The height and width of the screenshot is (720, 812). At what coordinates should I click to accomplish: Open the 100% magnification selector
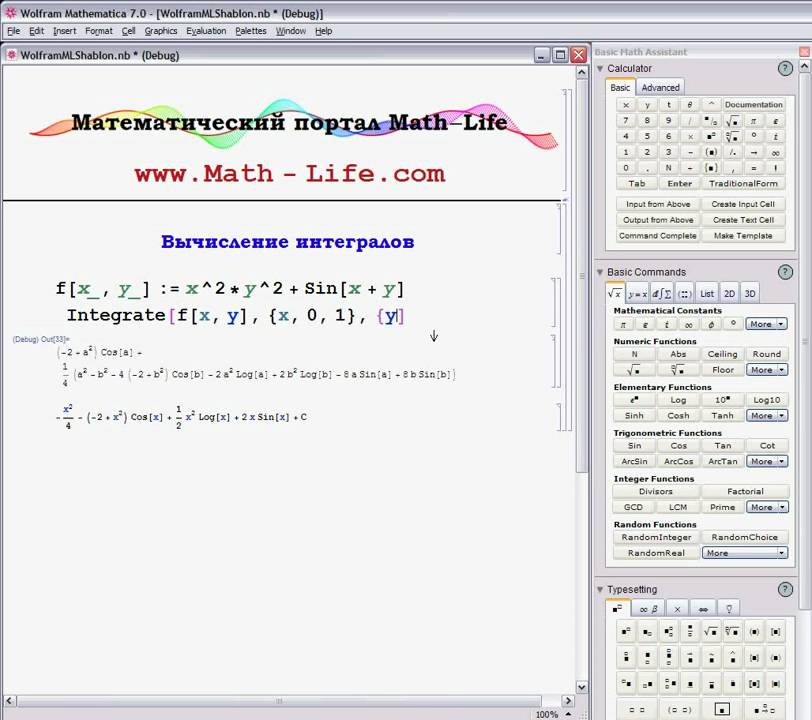(554, 714)
